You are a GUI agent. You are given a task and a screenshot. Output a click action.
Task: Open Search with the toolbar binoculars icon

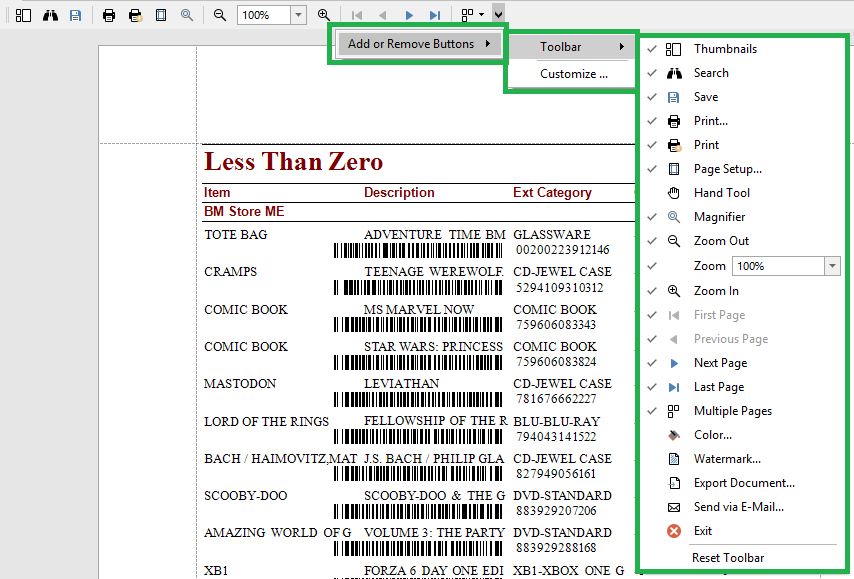[x=50, y=15]
